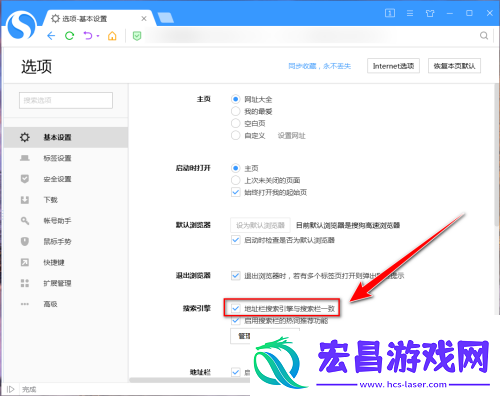Toggle 始终打开我的起始页 checkbox
The height and width of the screenshot is (396, 500).
[235, 192]
